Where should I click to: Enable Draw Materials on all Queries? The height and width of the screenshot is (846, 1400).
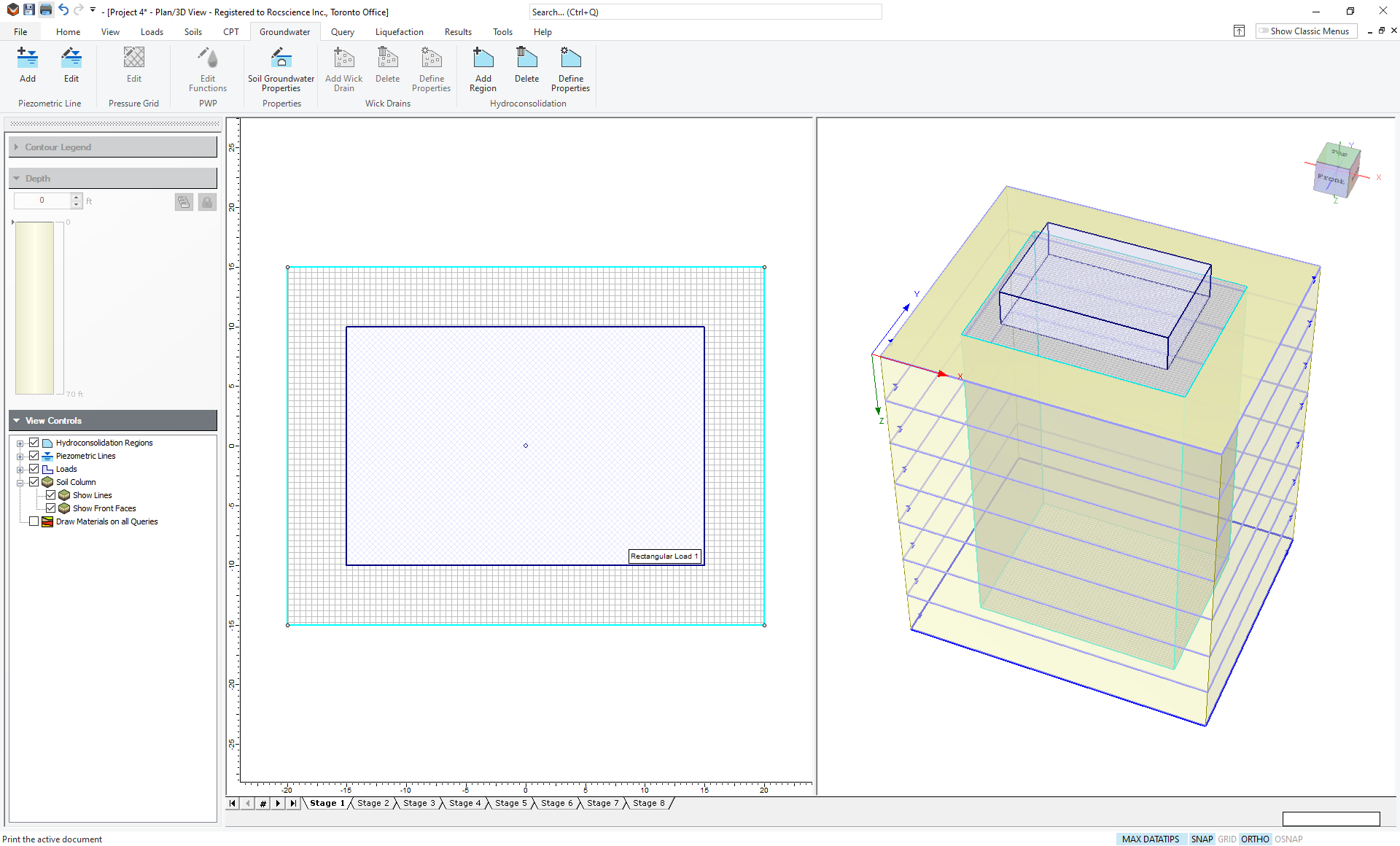(x=34, y=521)
